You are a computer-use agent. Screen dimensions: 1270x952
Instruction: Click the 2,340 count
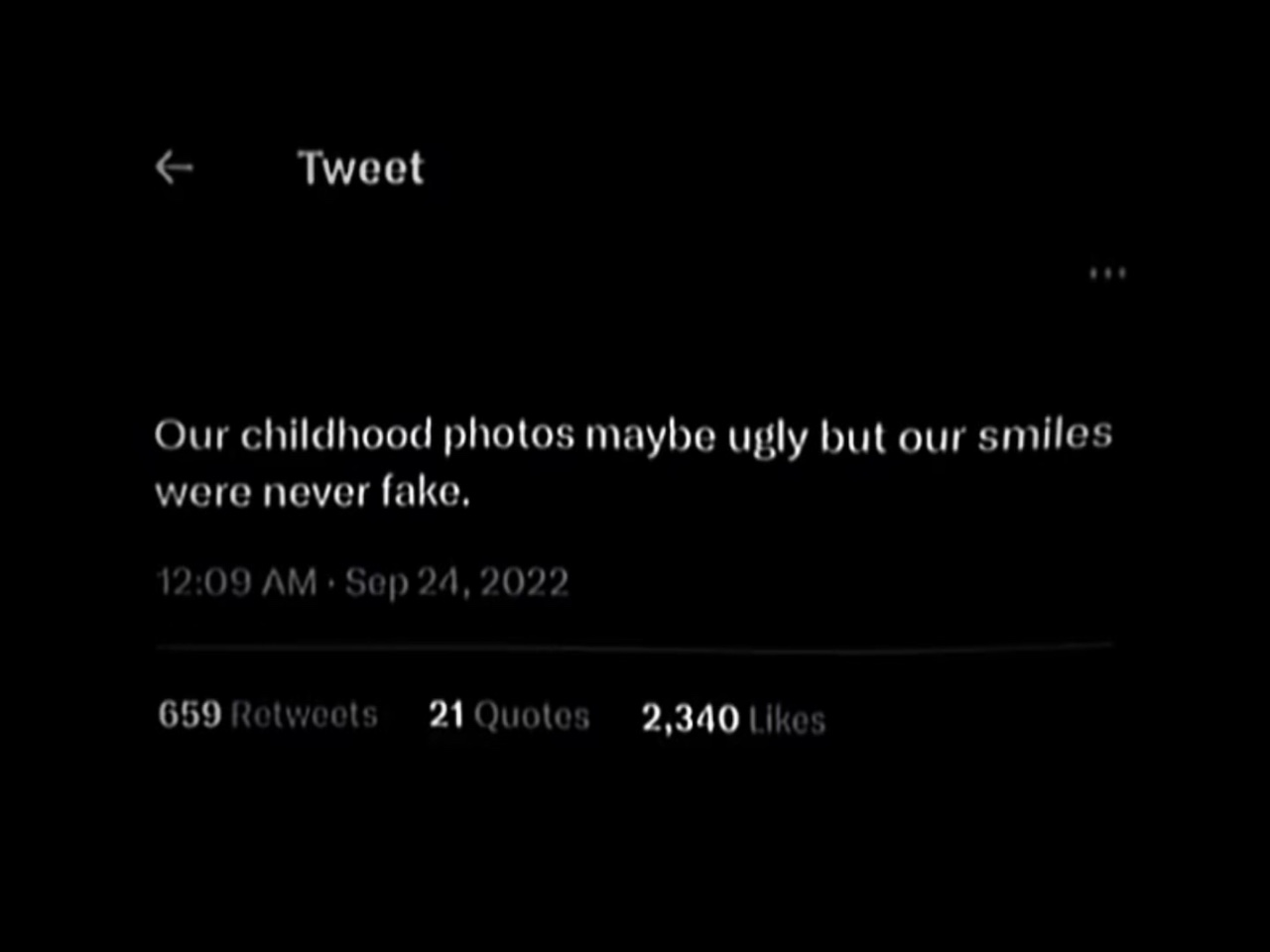(x=690, y=719)
